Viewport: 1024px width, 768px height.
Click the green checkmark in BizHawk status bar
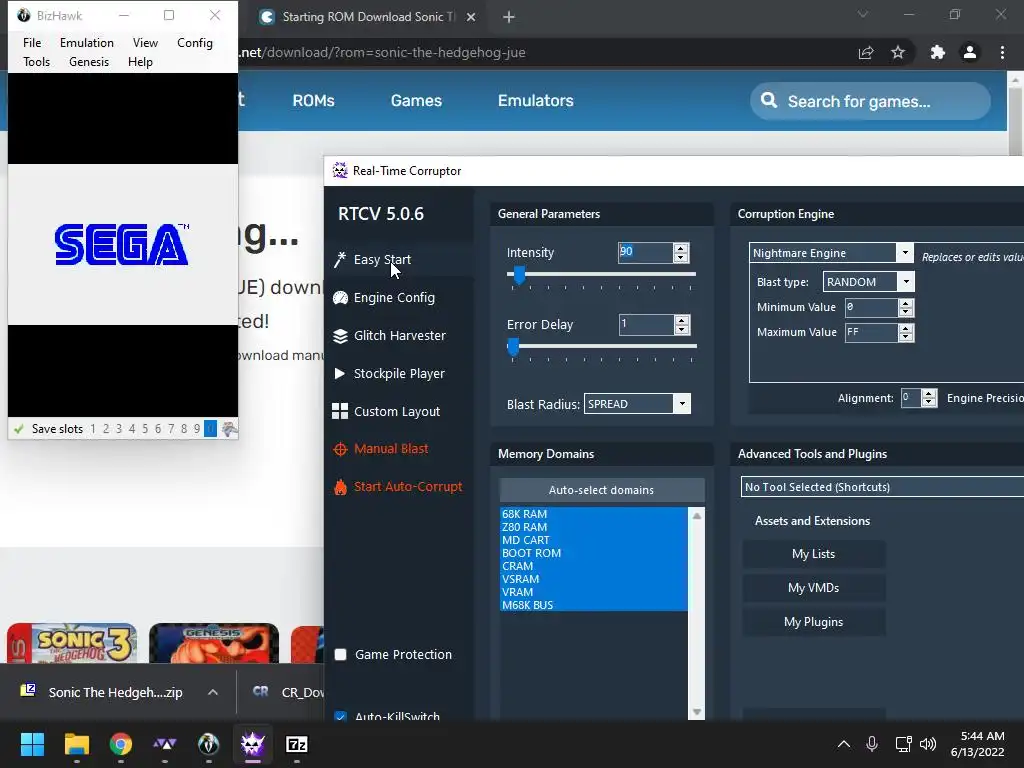(x=18, y=429)
